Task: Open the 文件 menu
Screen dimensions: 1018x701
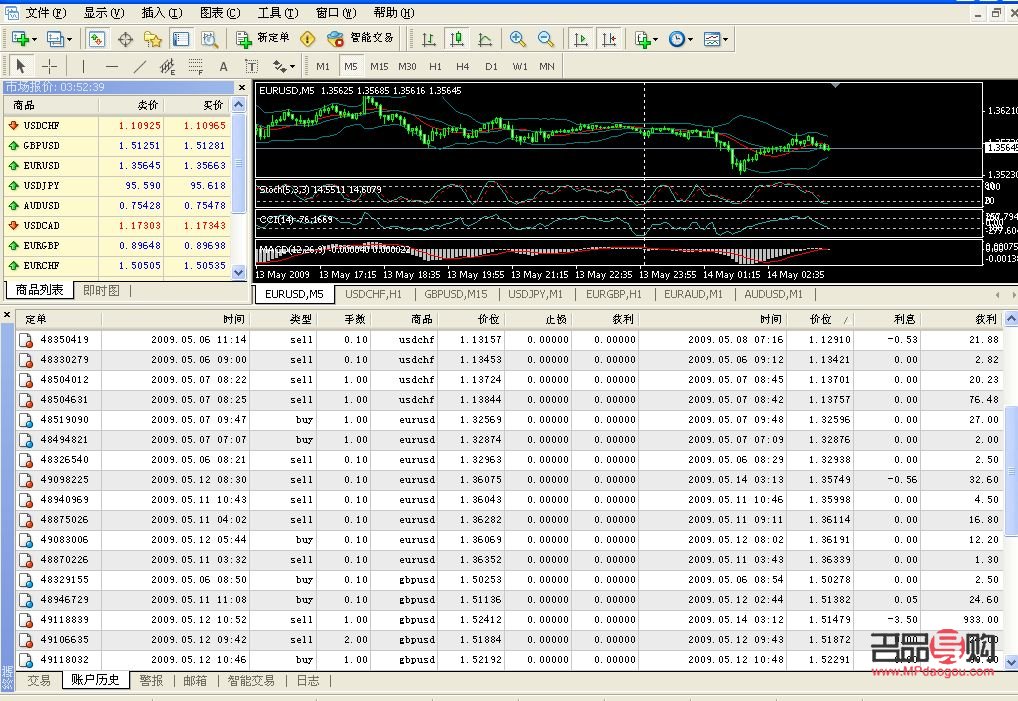Action: click(x=45, y=12)
